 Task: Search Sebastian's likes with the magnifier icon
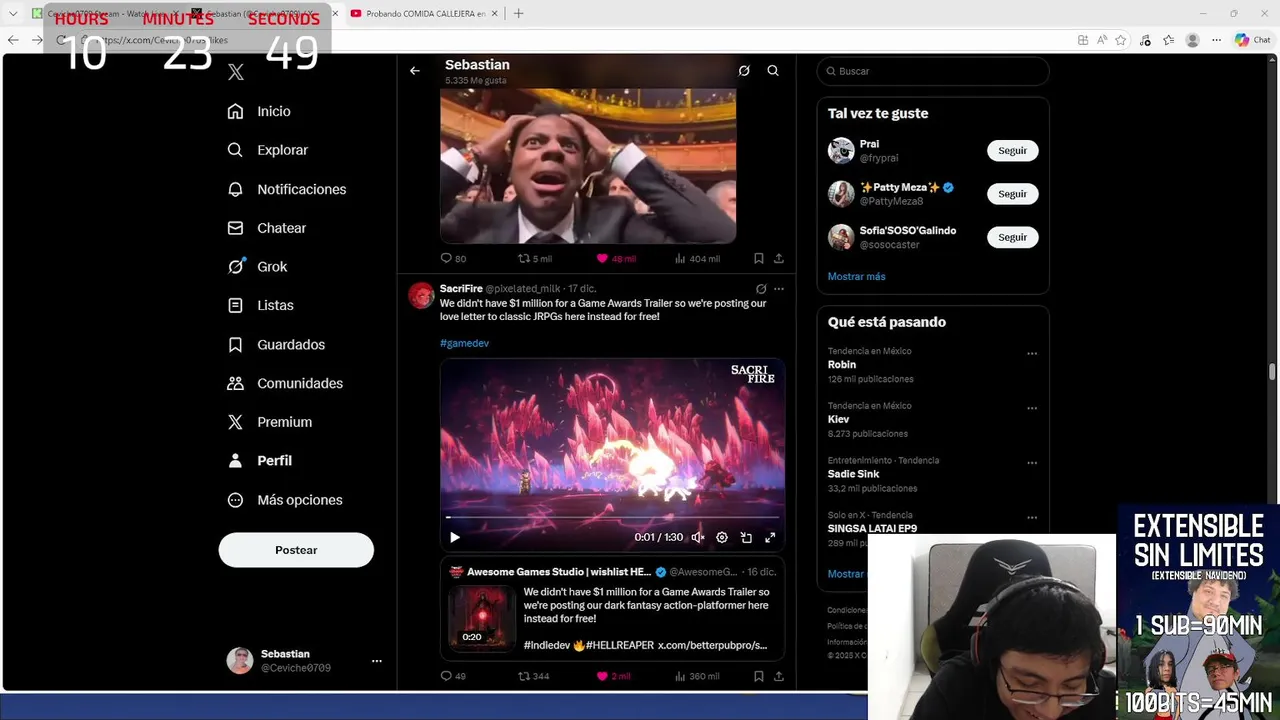point(773,71)
